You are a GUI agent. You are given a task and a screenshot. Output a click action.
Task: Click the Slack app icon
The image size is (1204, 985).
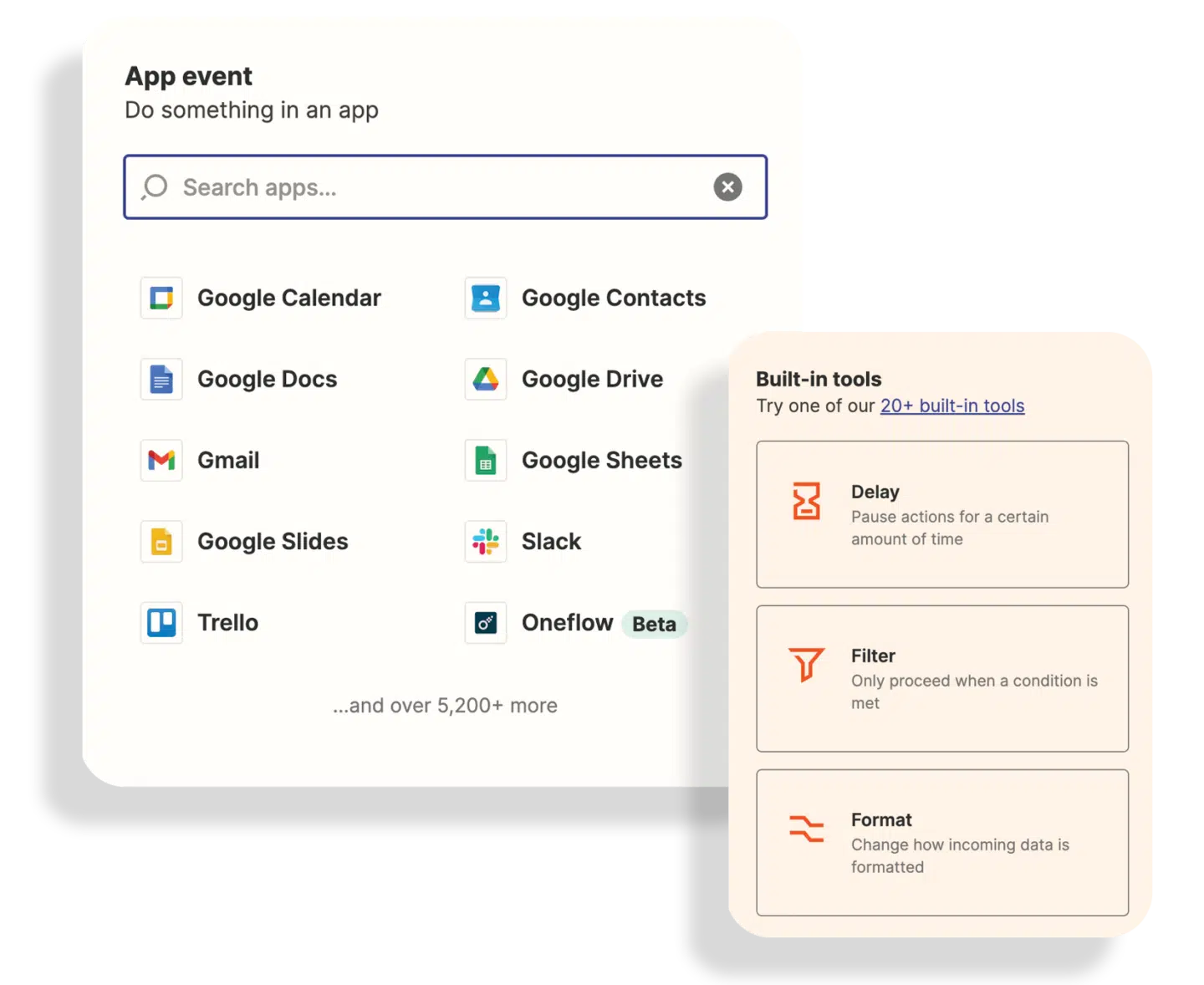click(486, 541)
